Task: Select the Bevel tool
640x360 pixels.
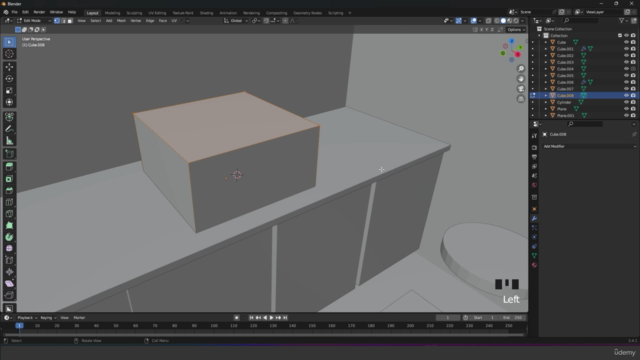Action: (9, 191)
